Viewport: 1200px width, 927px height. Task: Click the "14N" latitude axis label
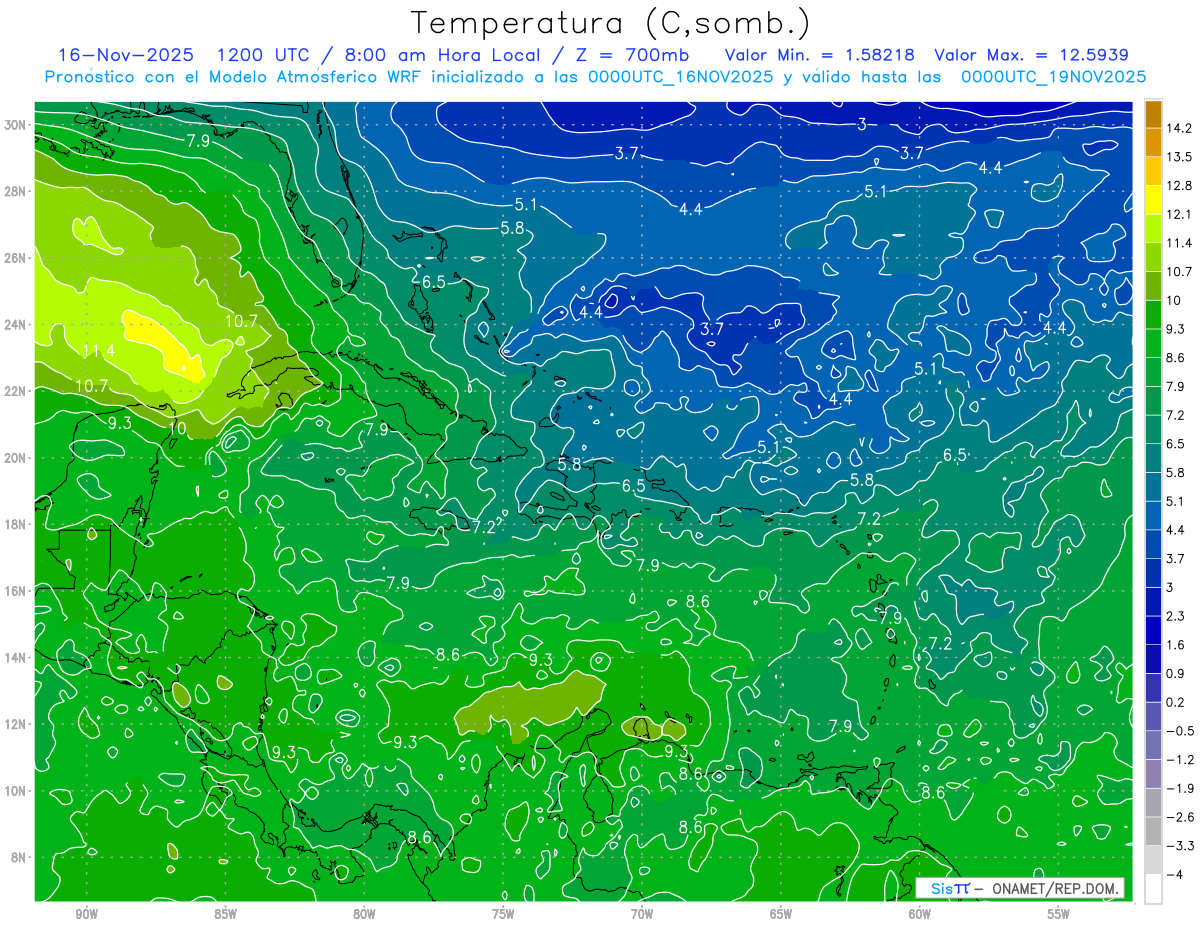click(15, 658)
